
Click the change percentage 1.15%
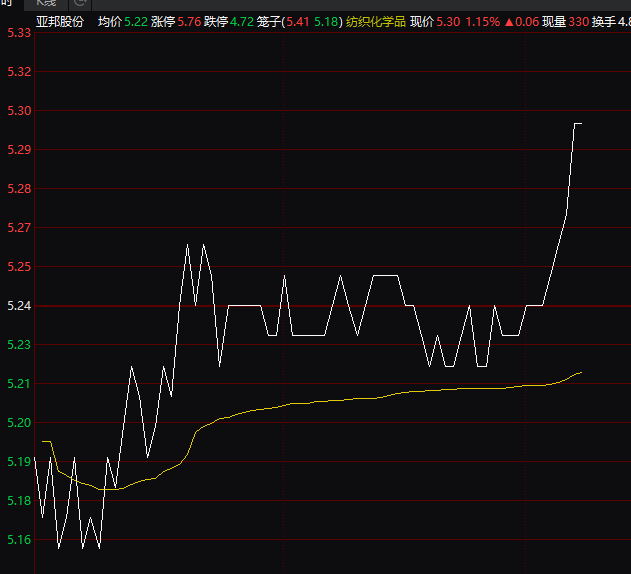pos(483,21)
